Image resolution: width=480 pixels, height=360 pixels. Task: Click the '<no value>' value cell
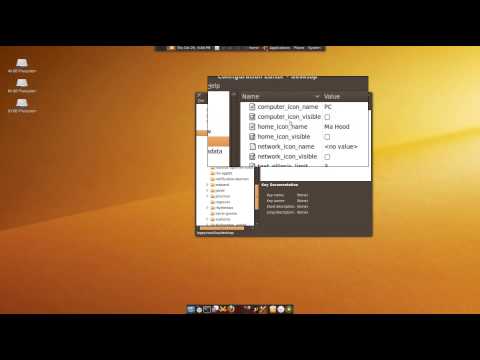[341, 147]
